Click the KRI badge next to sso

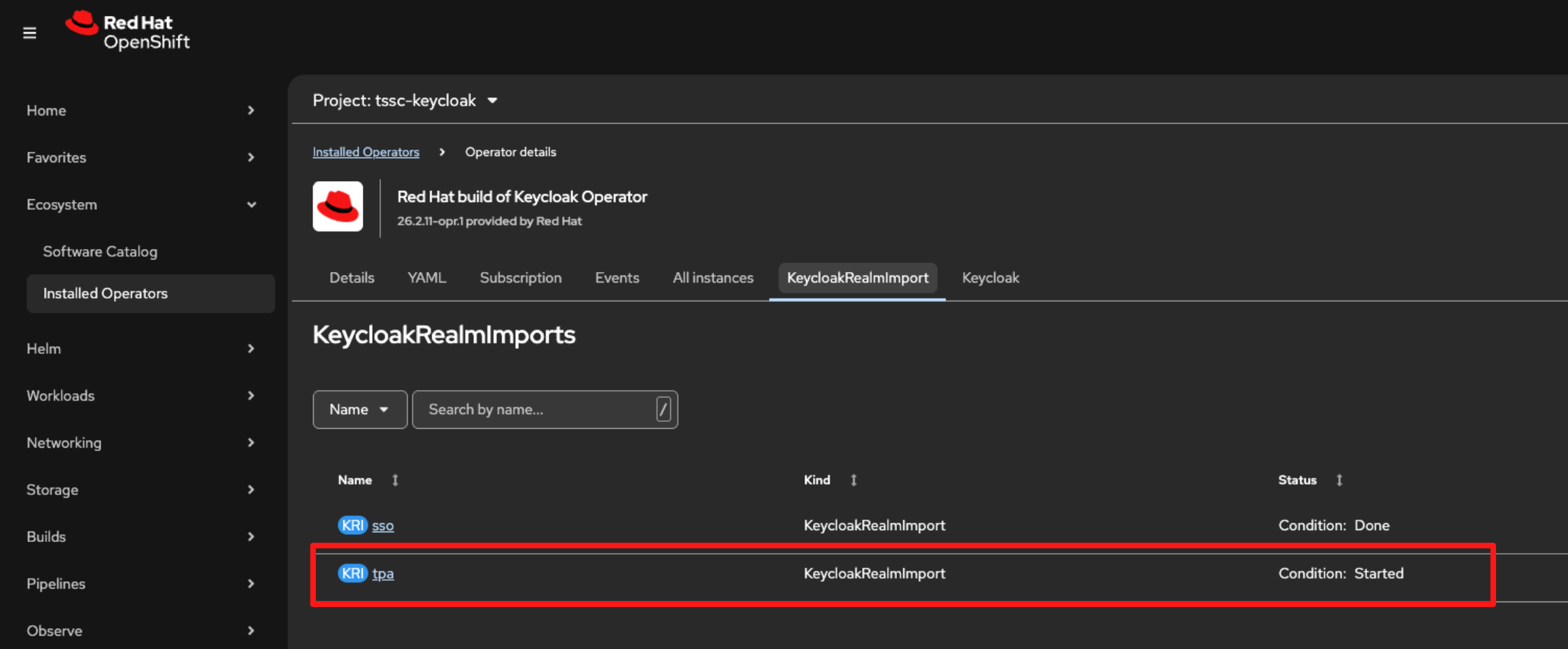[352, 525]
